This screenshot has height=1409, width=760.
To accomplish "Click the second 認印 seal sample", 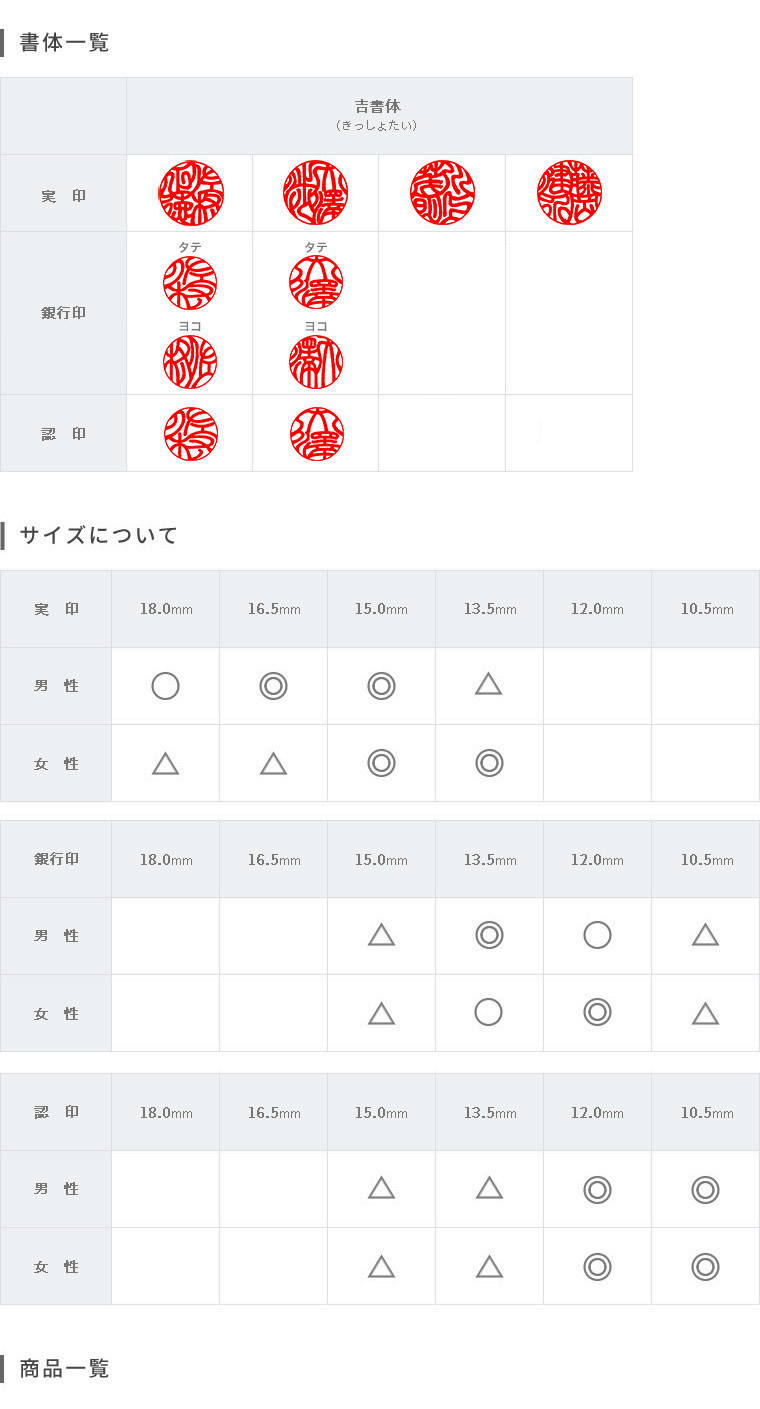I will (317, 434).
